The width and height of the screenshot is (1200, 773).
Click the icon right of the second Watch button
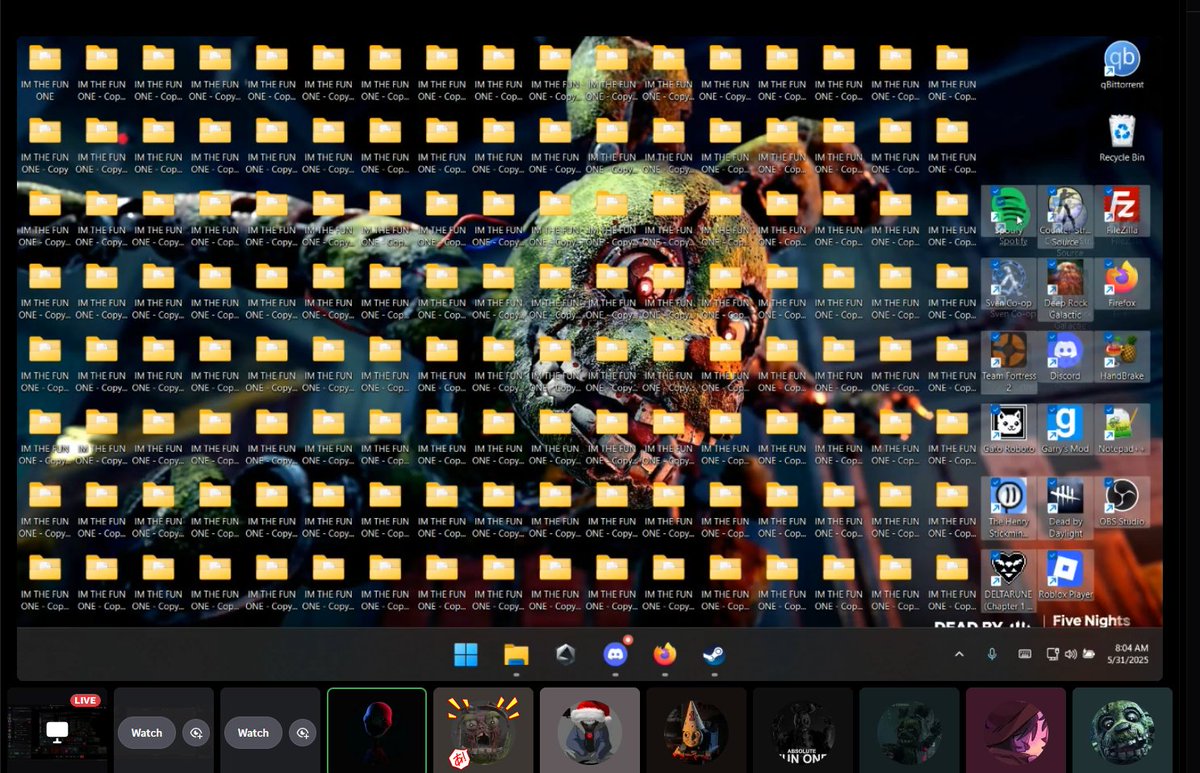(x=302, y=733)
